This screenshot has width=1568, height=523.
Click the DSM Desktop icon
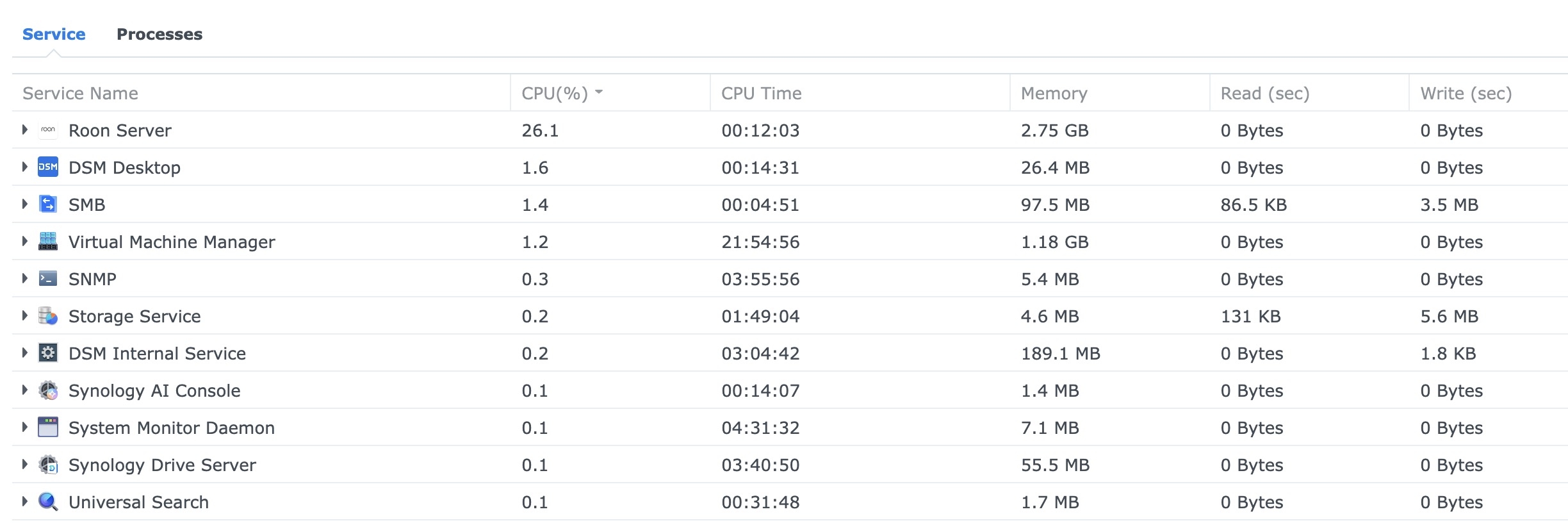pyautogui.click(x=48, y=167)
